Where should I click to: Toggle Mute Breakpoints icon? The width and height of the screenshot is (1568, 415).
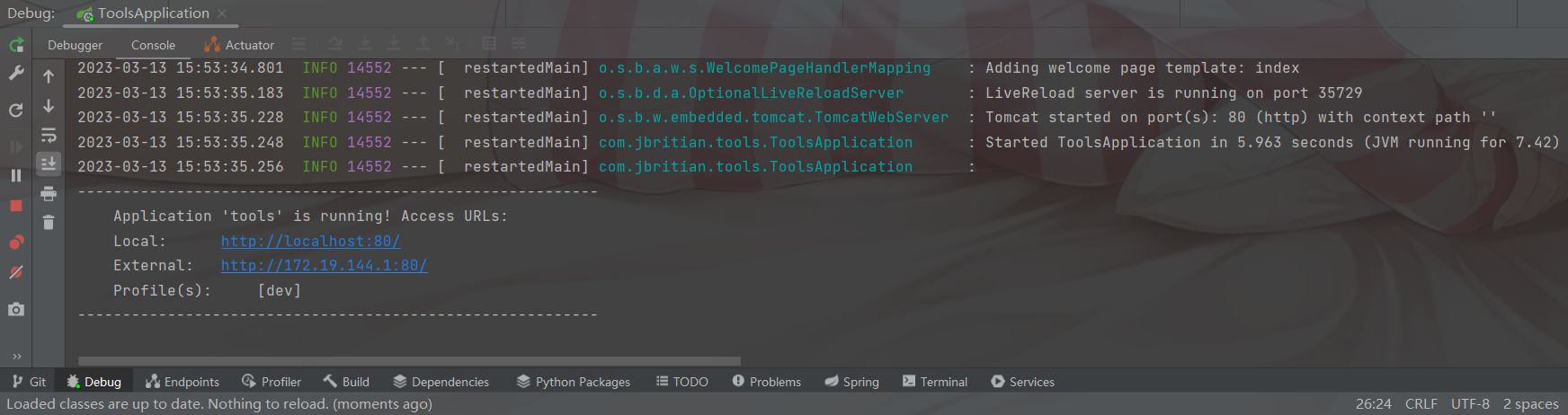coord(16,272)
